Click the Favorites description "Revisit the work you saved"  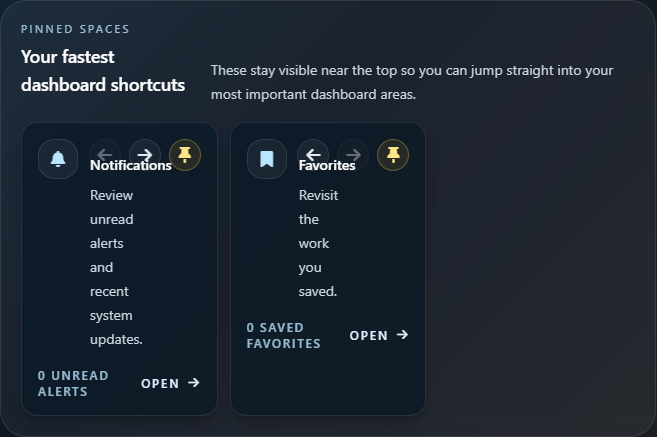[318, 243]
